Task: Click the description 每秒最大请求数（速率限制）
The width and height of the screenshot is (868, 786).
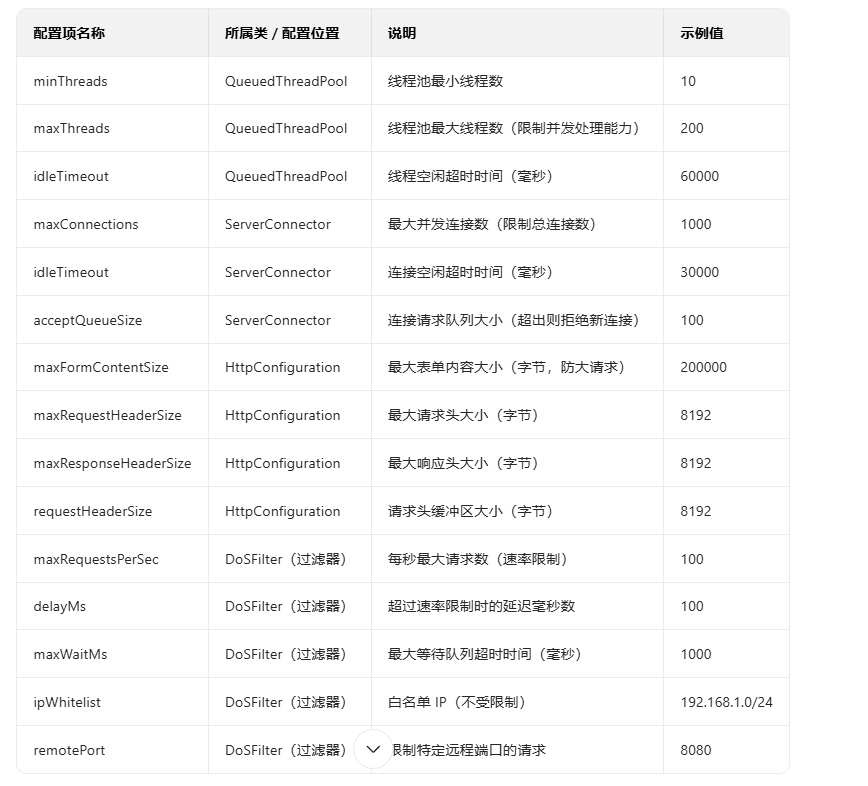Action: [477, 560]
